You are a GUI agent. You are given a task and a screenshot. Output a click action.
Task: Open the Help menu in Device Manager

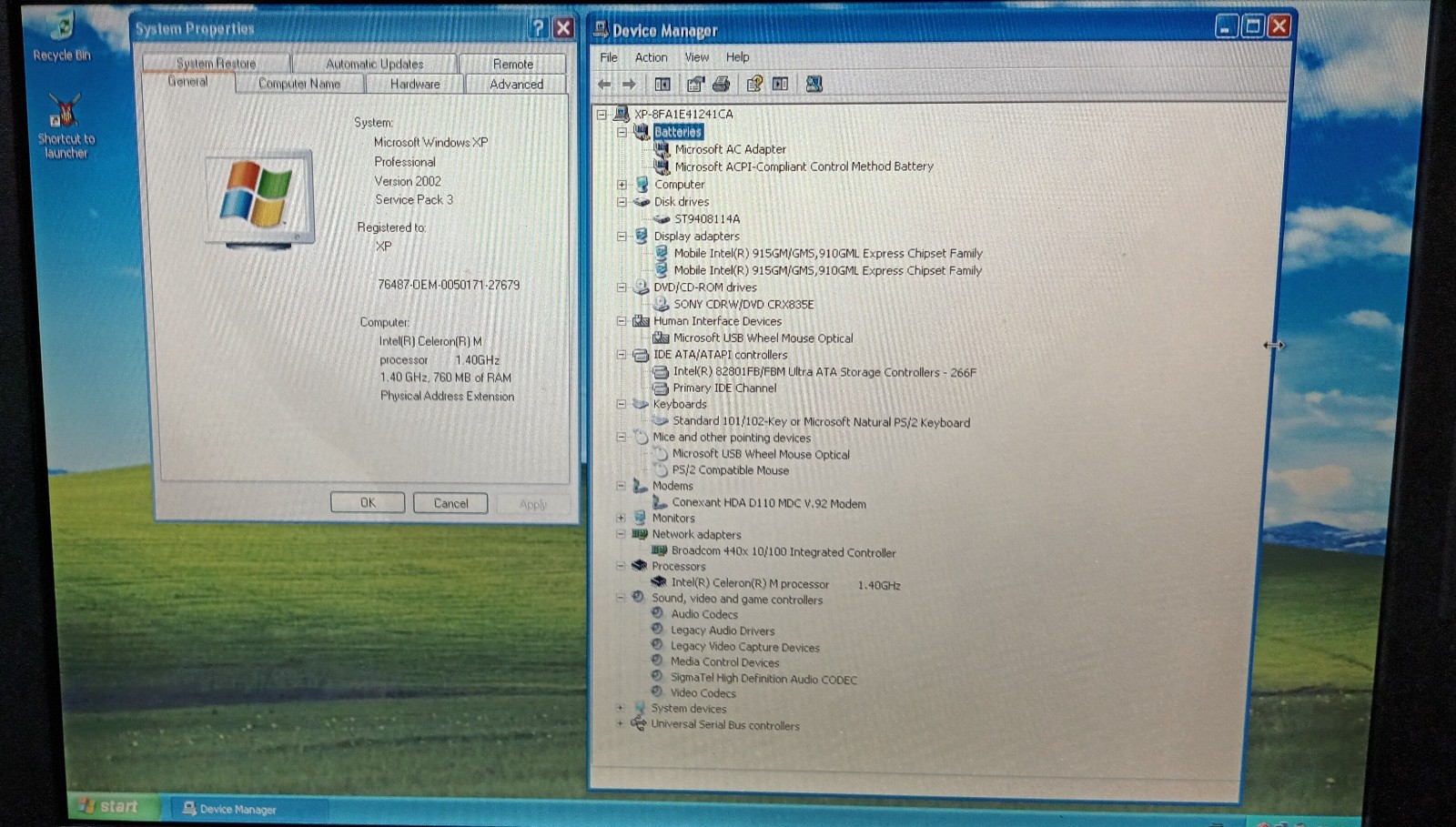[737, 57]
